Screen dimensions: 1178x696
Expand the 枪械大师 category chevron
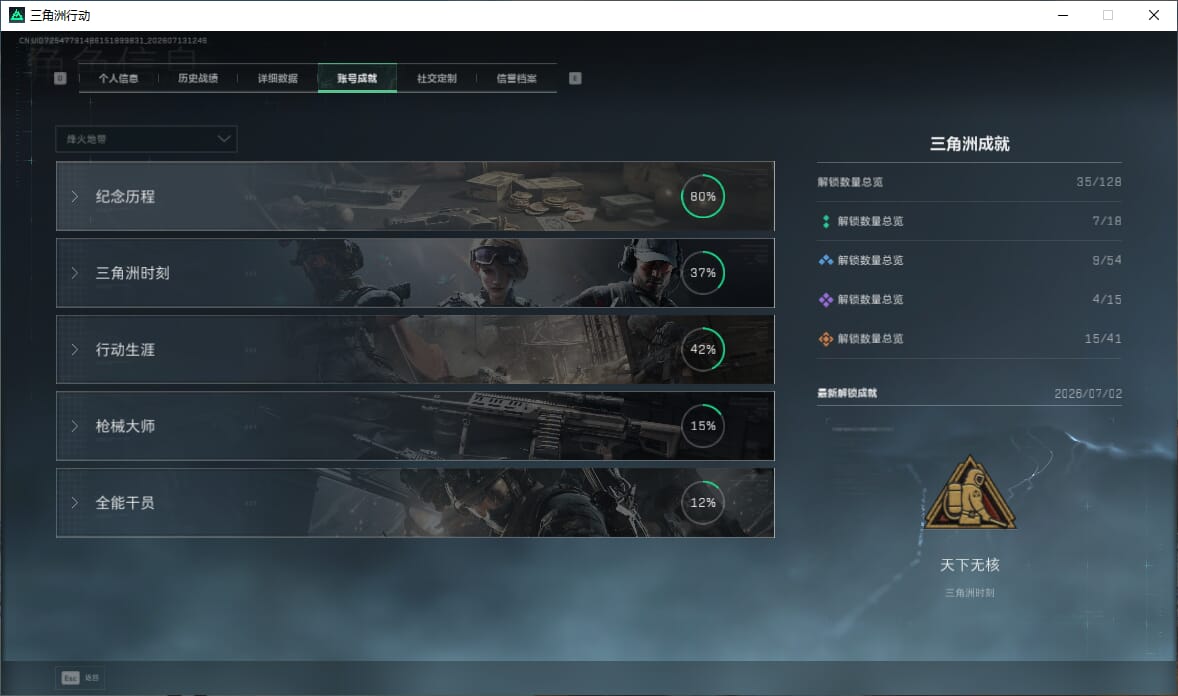(x=75, y=426)
